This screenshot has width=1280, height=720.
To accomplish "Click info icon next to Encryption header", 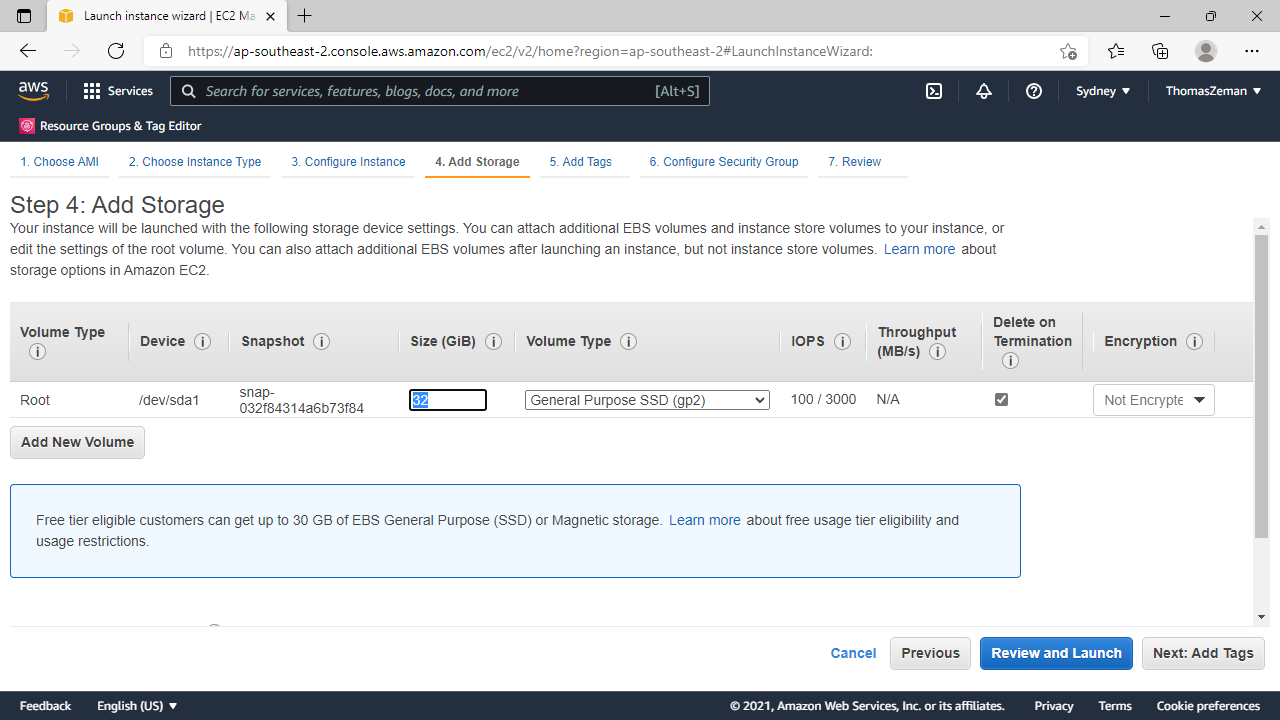I will point(1194,341).
